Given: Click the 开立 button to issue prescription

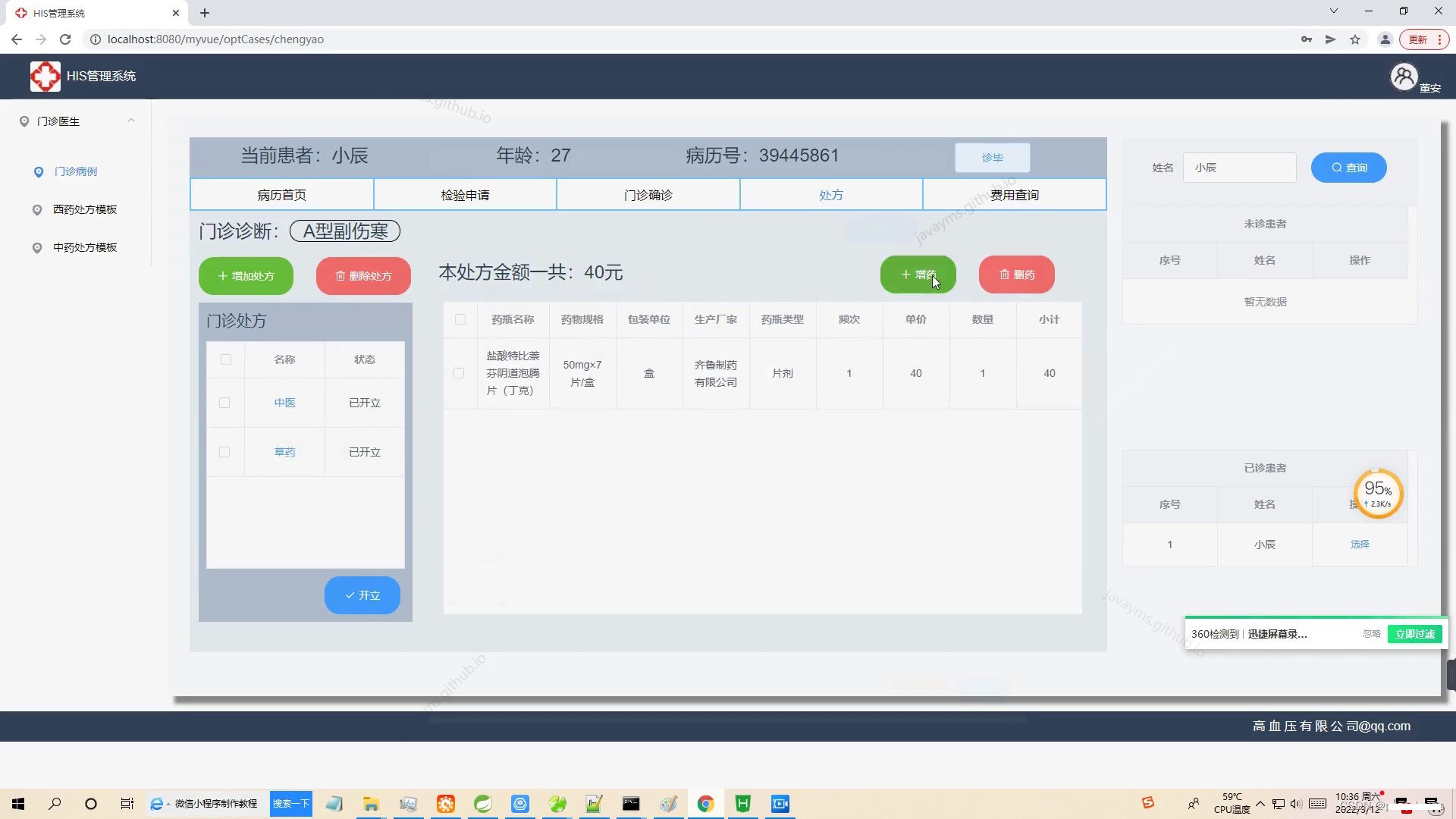Looking at the screenshot, I should coord(362,595).
